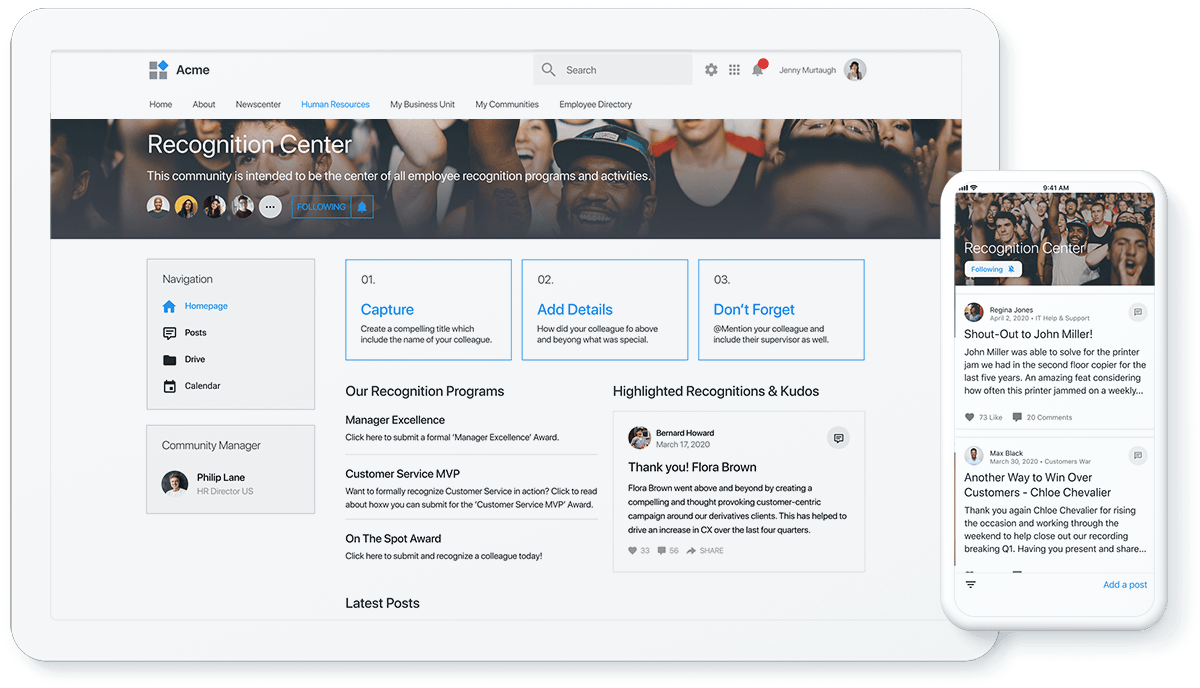Open the Capture step card link
Image resolution: width=1200 pixels, height=688 pixels.
click(x=387, y=310)
